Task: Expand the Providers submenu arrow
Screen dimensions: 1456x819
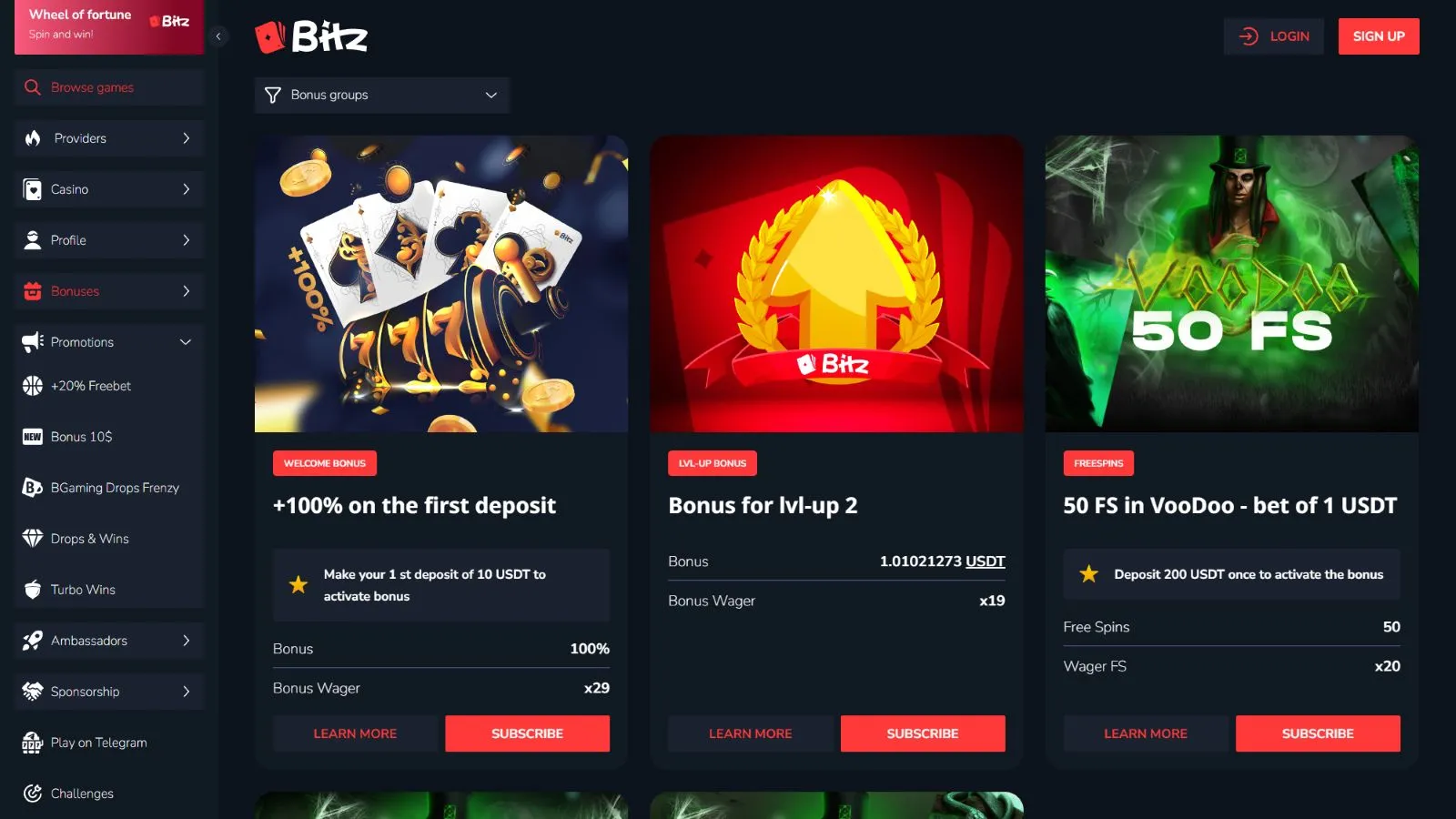Action: coord(186,138)
